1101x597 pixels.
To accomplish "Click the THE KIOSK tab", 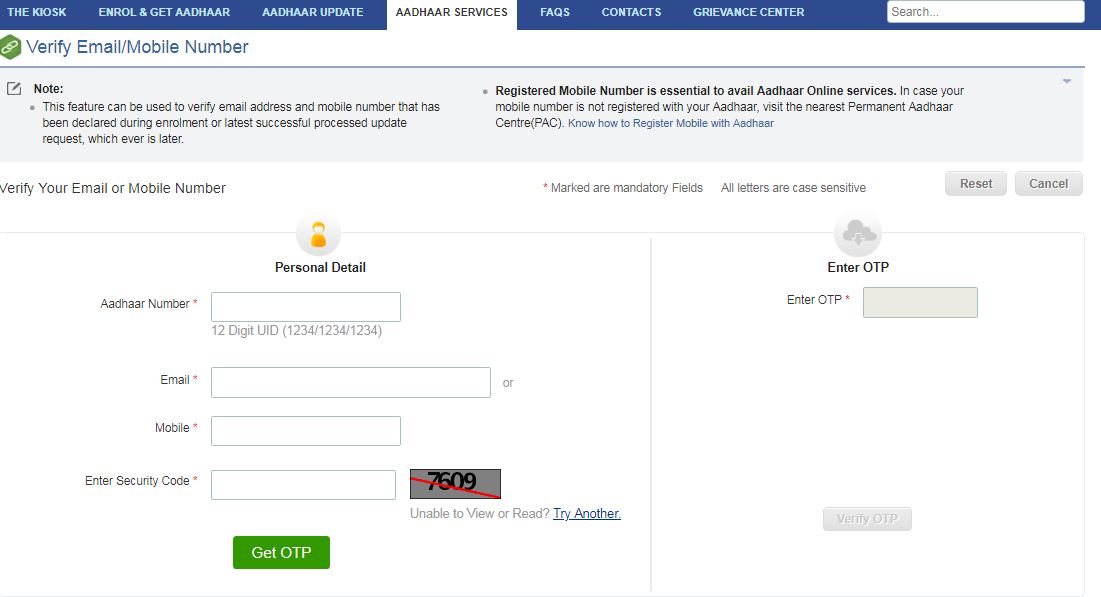I will coord(38,12).
